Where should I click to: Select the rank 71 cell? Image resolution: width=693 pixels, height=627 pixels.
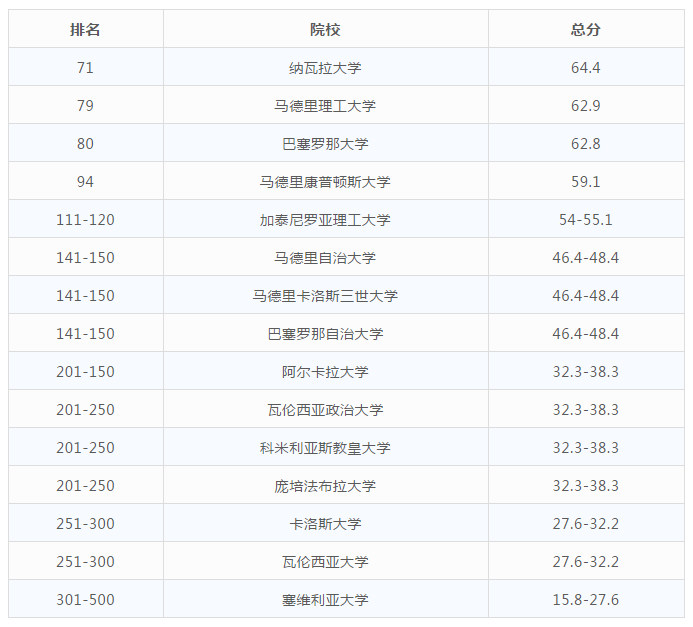[x=85, y=68]
